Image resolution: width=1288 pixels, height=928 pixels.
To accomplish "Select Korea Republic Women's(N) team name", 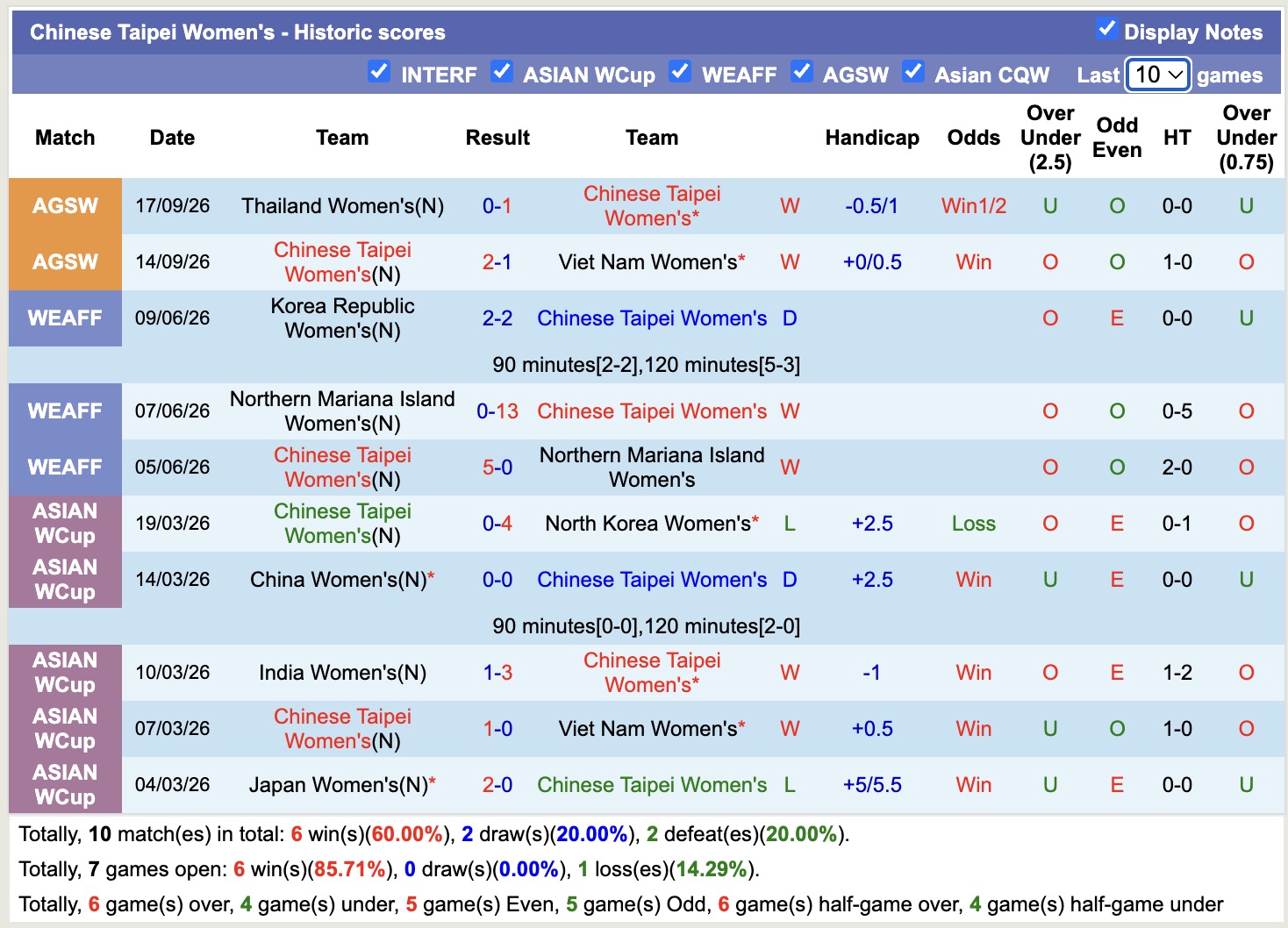I will click(x=343, y=318).
